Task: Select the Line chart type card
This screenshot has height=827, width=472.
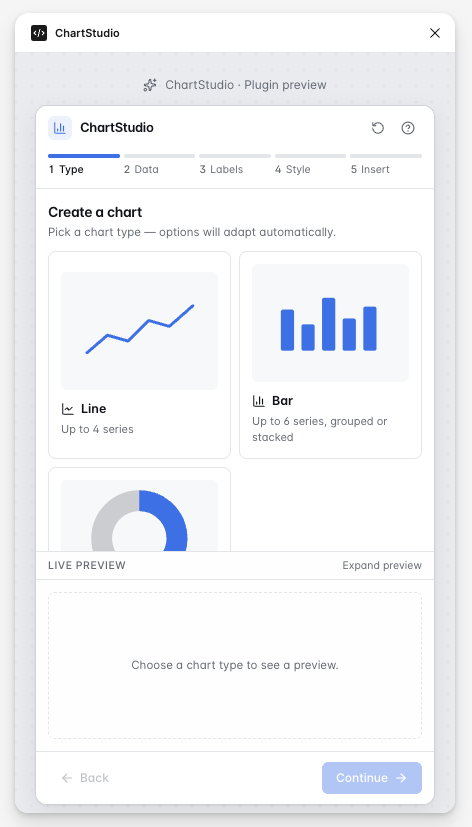Action: coord(139,355)
